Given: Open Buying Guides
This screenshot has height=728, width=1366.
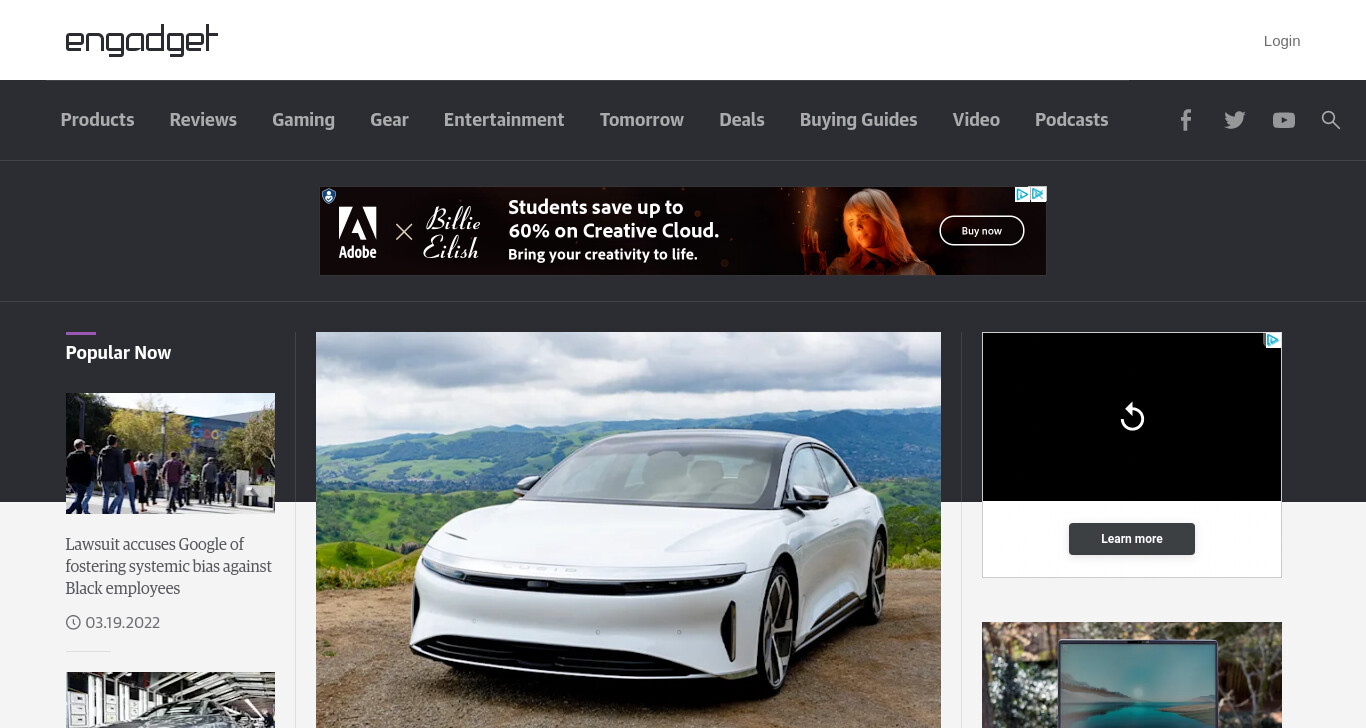Looking at the screenshot, I should pyautogui.click(x=858, y=120).
